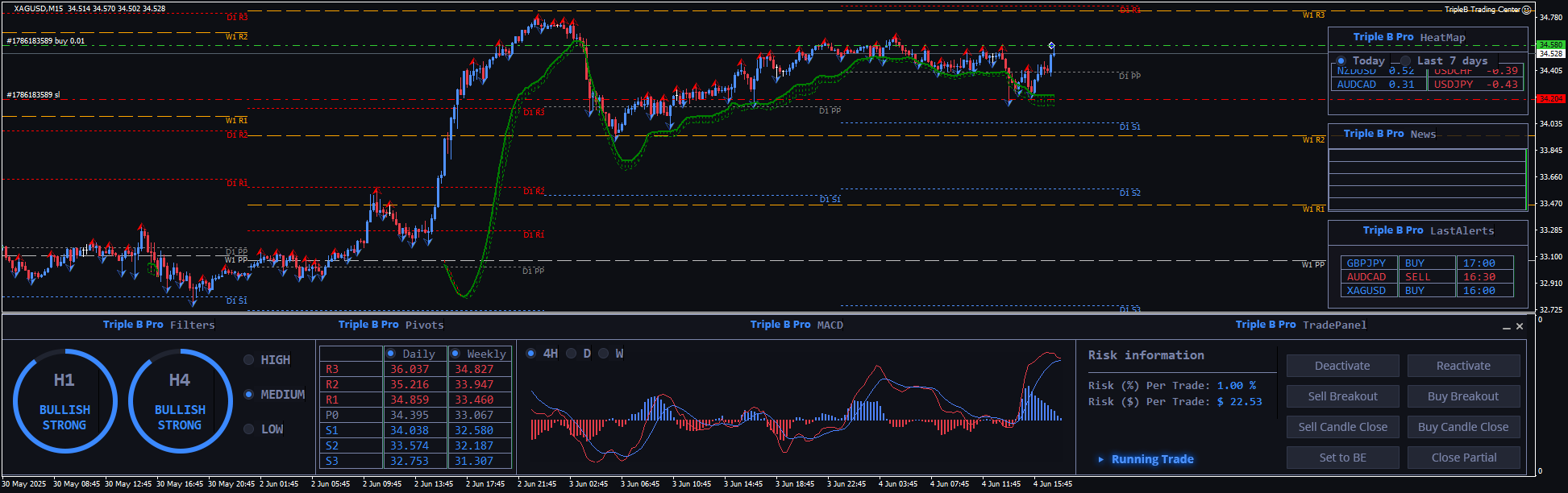Select the GBPJPY alert row

(1366, 263)
